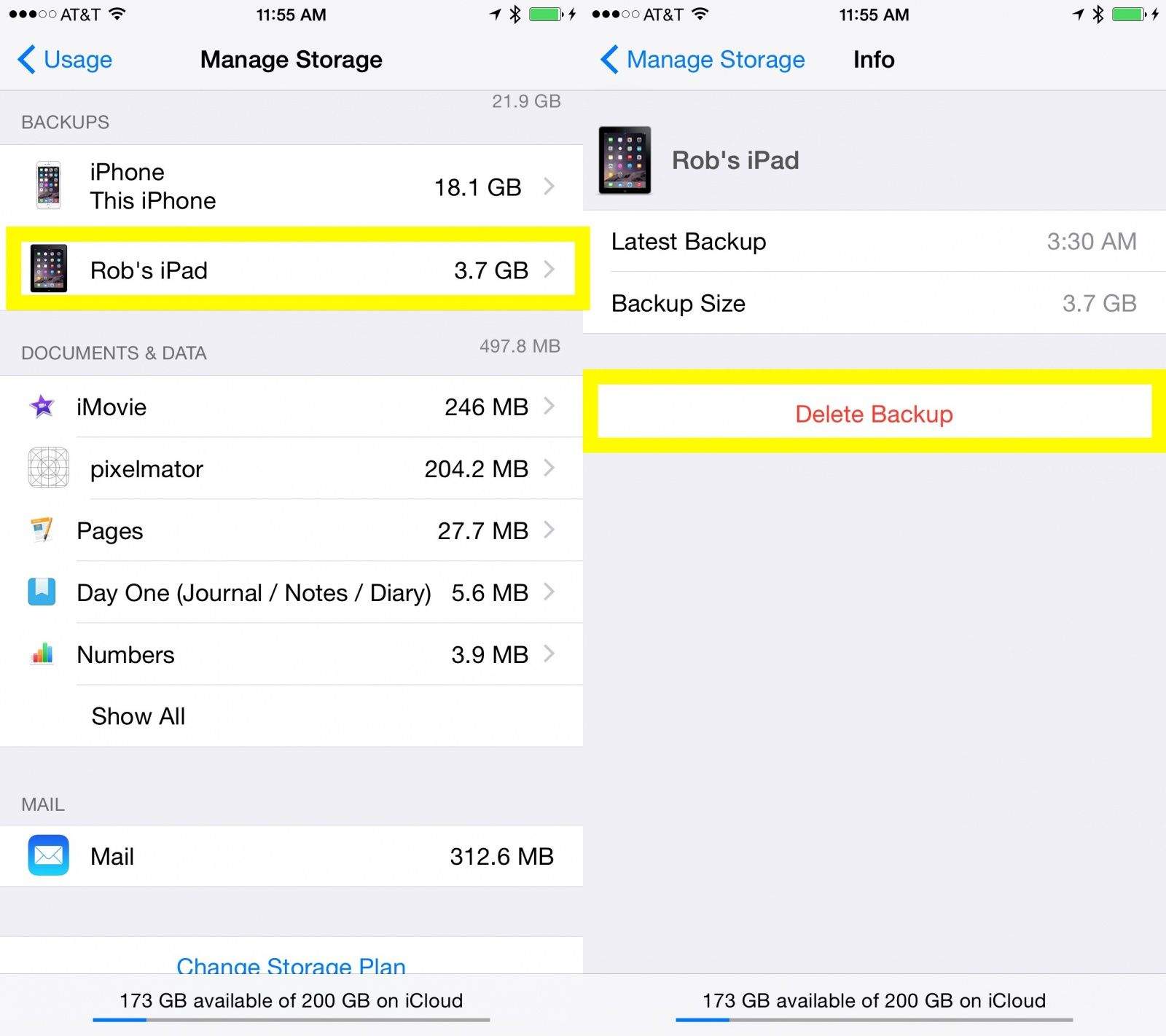Tap the red Delete Backup button

[x=874, y=414]
